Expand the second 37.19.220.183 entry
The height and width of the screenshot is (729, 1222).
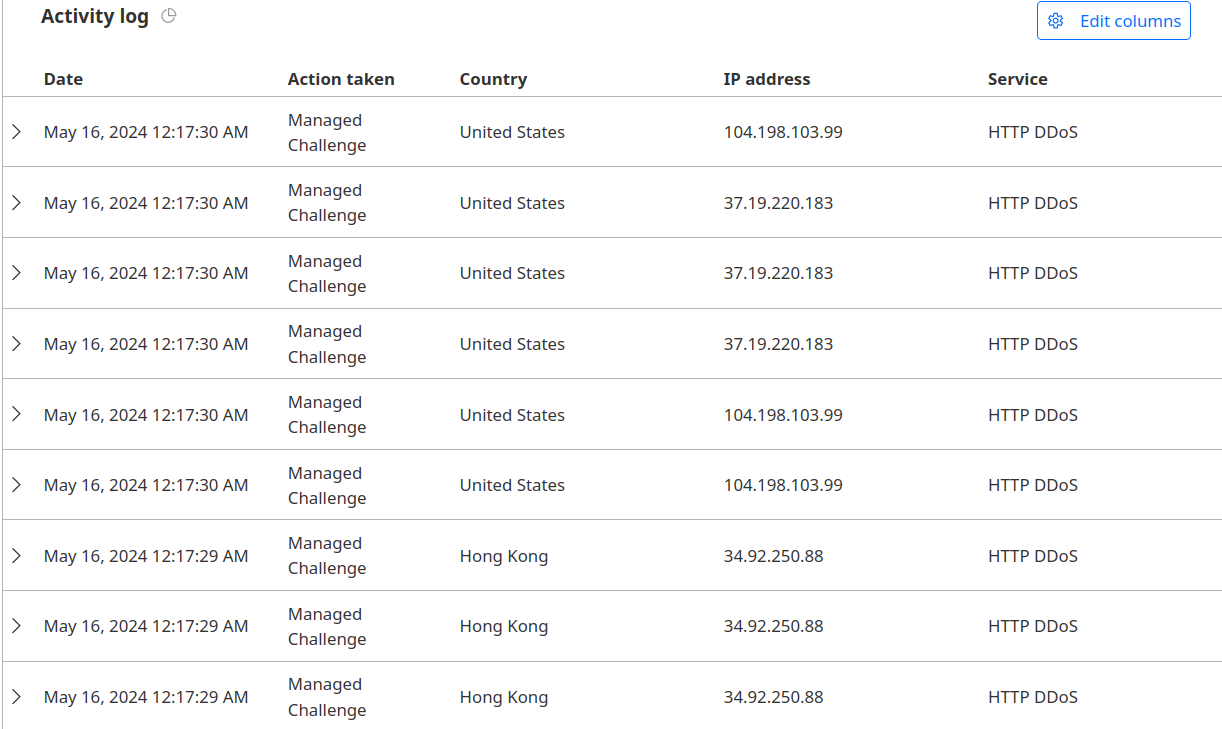[x=16, y=273]
